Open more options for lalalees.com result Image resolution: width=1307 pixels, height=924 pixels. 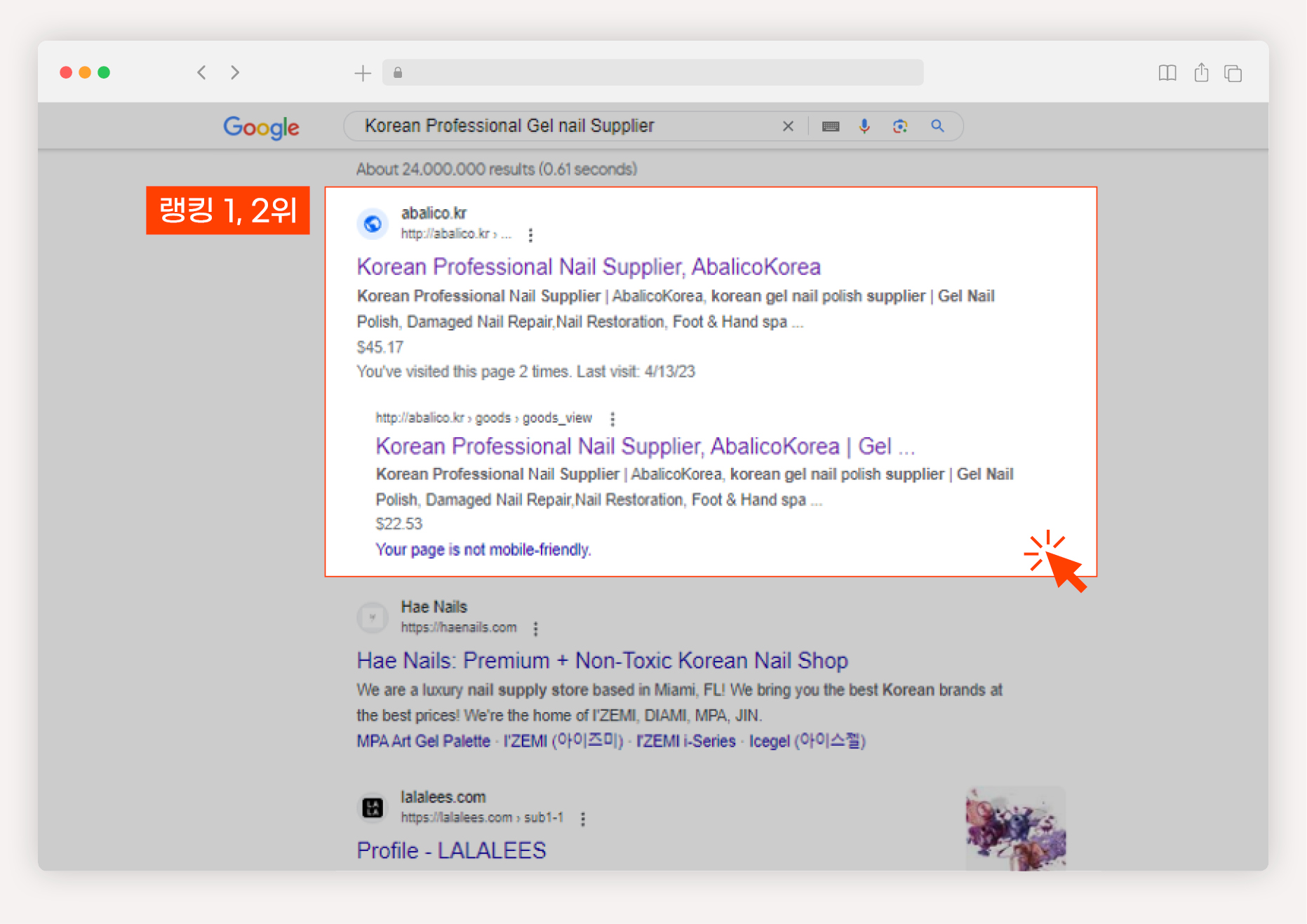tap(582, 819)
